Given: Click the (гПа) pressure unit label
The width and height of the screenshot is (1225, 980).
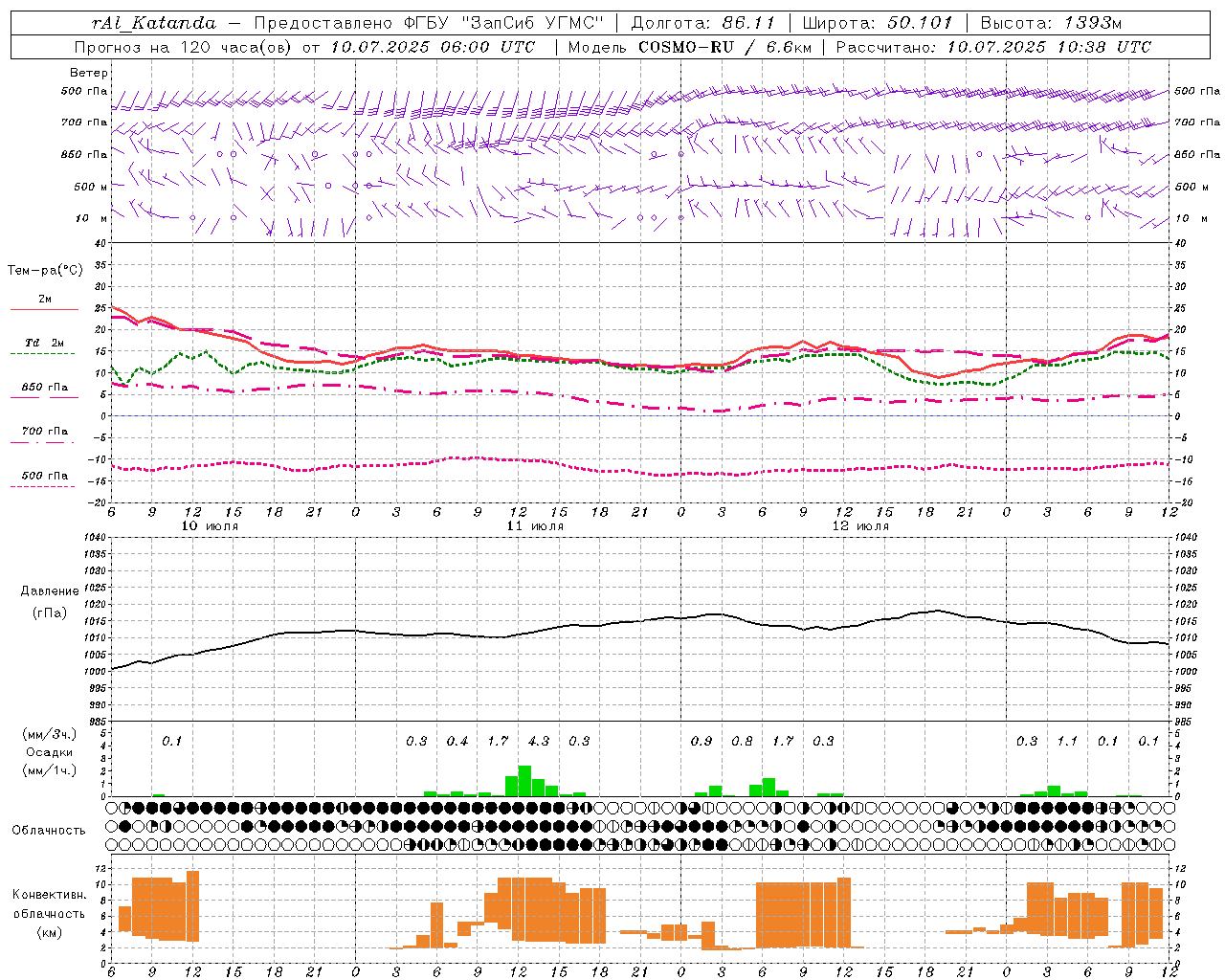Looking at the screenshot, I should coord(50,613).
